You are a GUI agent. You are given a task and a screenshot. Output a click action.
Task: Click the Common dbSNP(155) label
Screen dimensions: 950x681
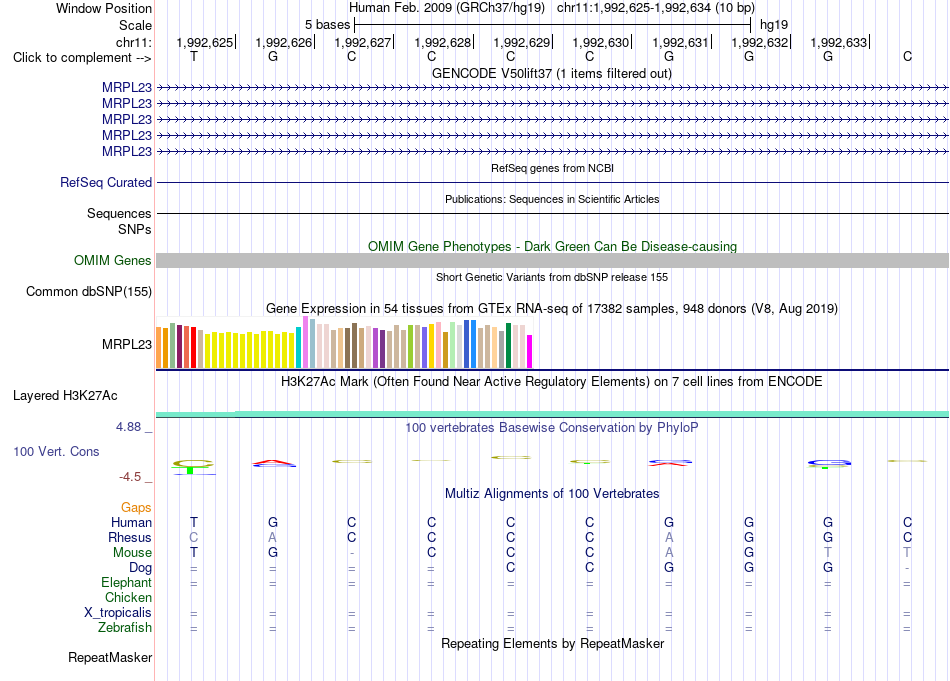(x=89, y=291)
